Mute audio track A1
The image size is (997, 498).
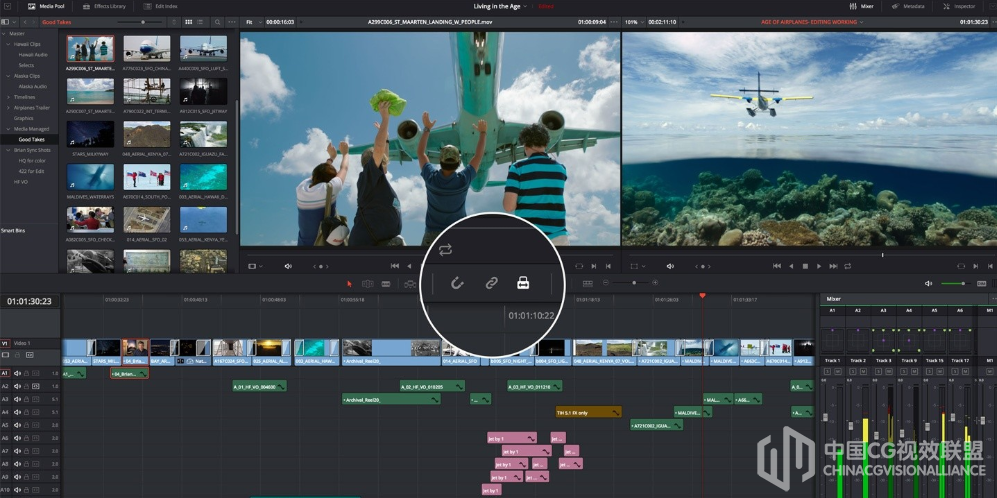click(x=18, y=373)
